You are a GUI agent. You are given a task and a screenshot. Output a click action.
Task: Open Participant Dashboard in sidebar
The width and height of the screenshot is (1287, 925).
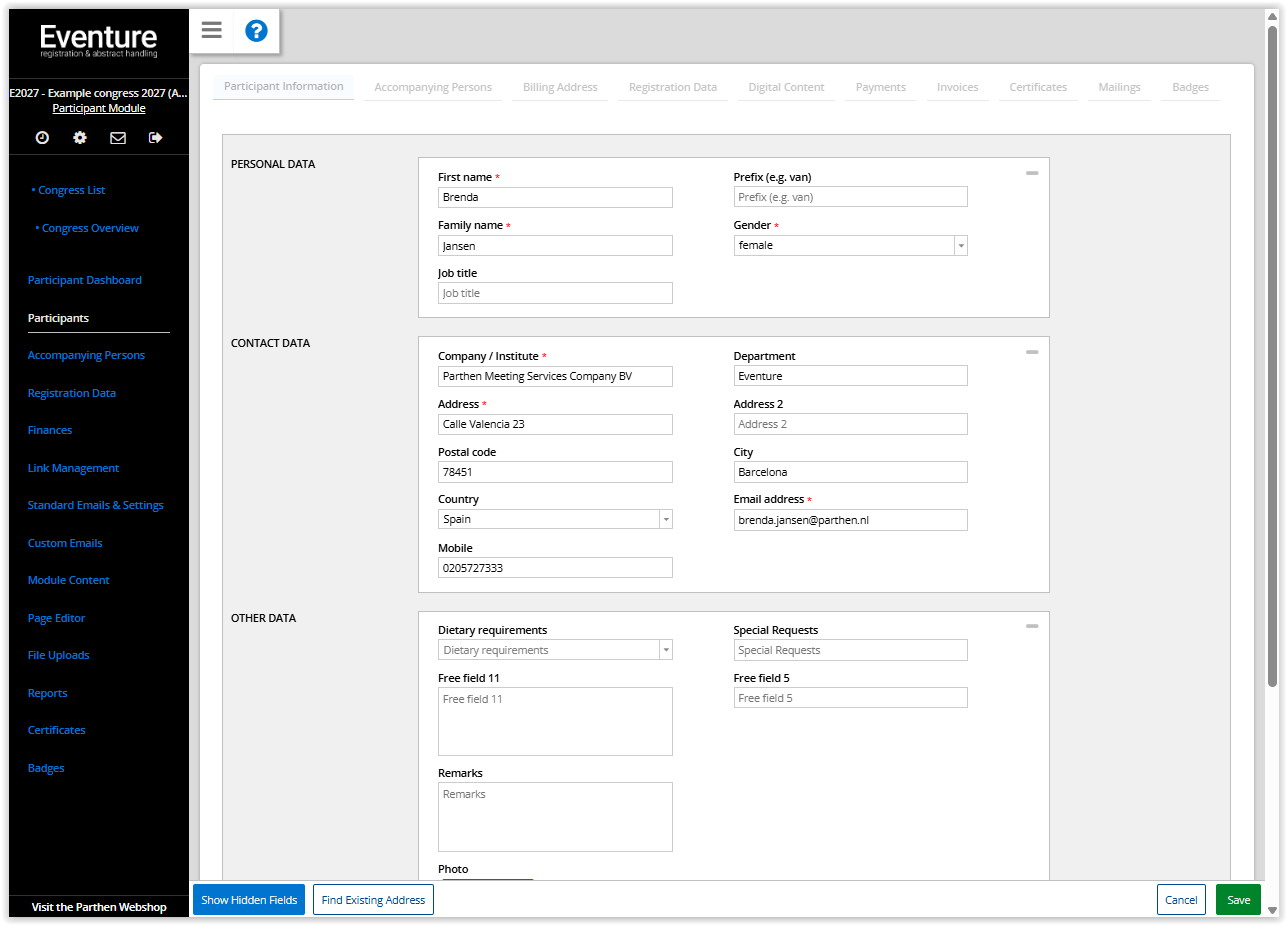[85, 281]
